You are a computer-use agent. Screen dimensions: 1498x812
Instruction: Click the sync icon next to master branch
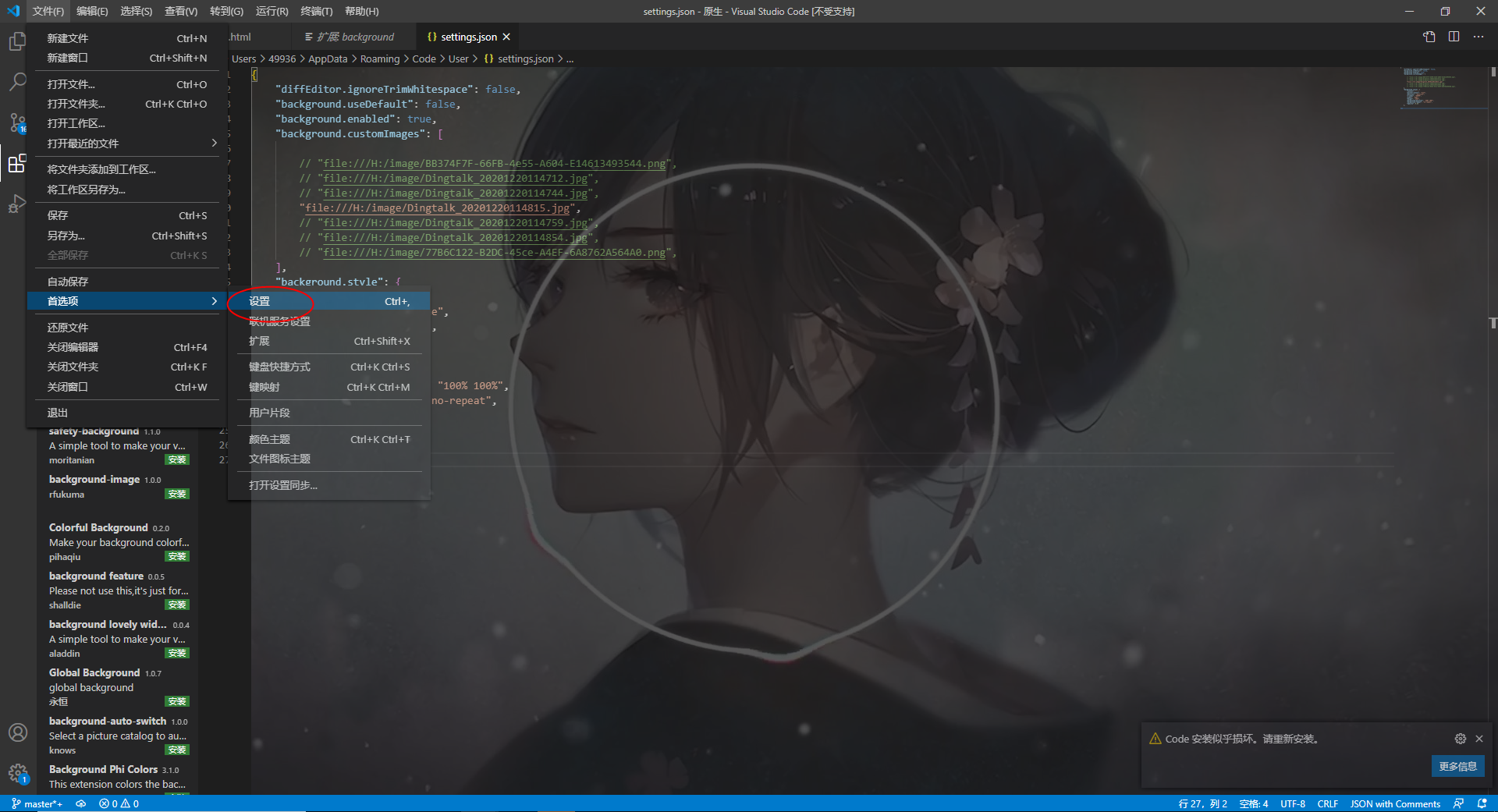coord(80,803)
